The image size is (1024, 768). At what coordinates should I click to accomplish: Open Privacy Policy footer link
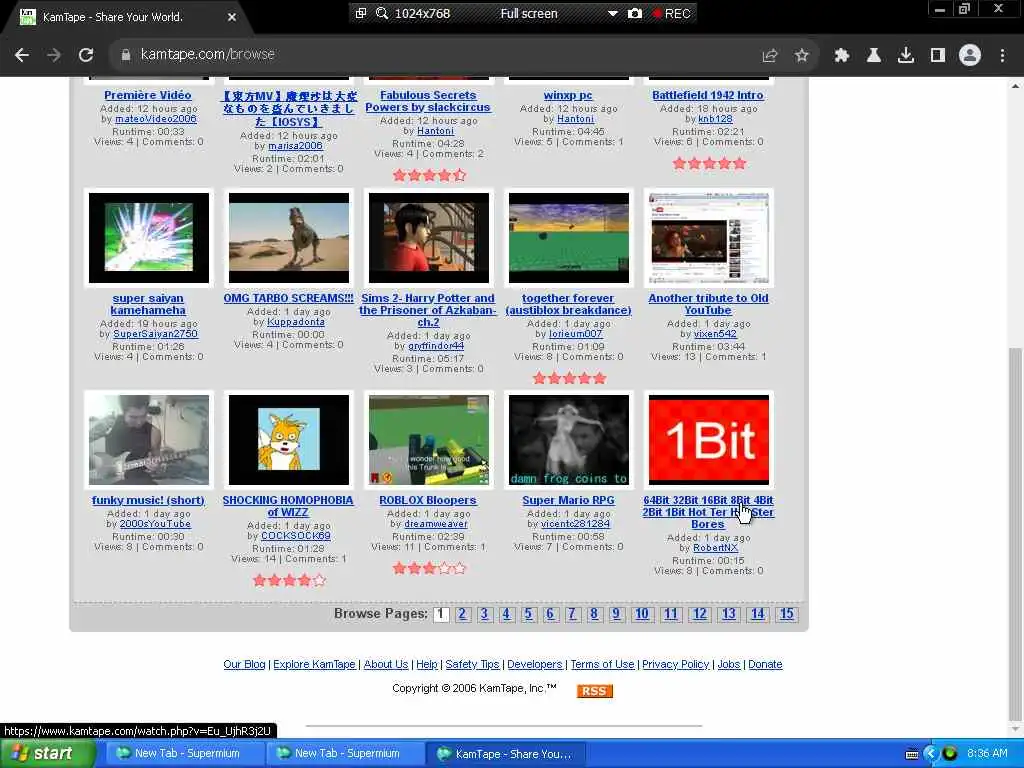tap(676, 665)
